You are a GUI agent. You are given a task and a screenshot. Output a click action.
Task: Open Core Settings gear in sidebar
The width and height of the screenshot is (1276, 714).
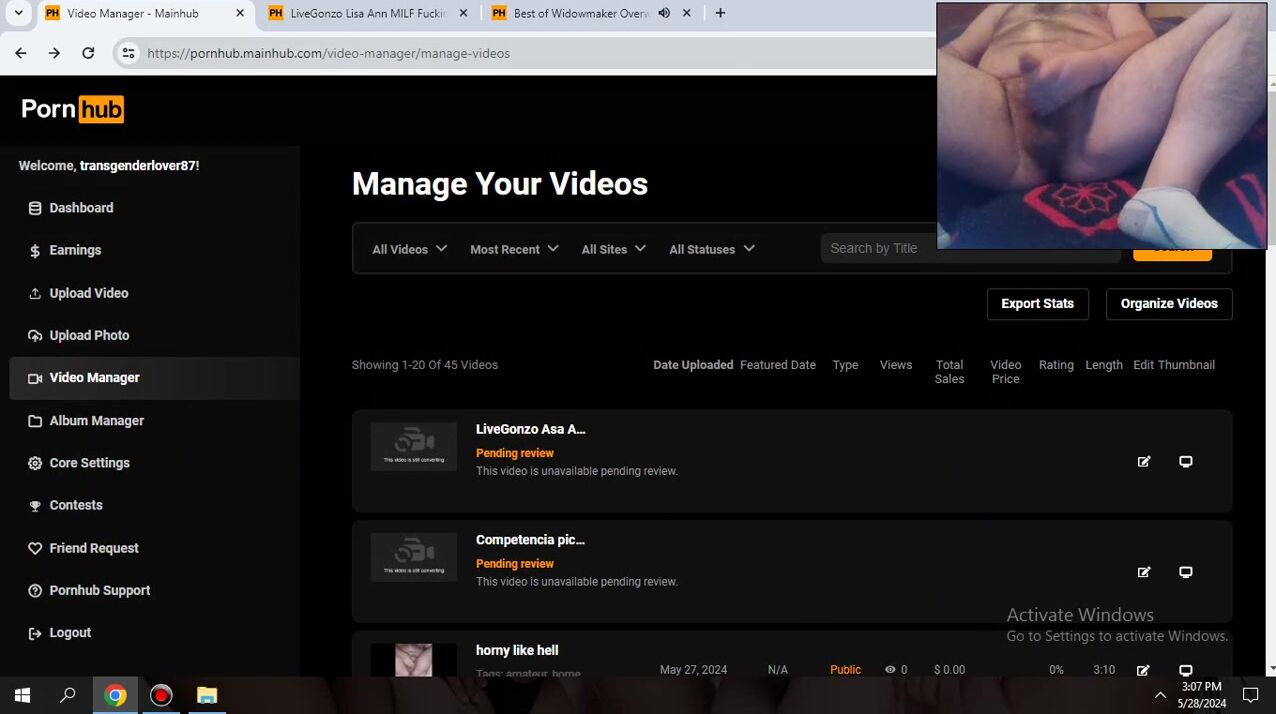click(x=35, y=463)
